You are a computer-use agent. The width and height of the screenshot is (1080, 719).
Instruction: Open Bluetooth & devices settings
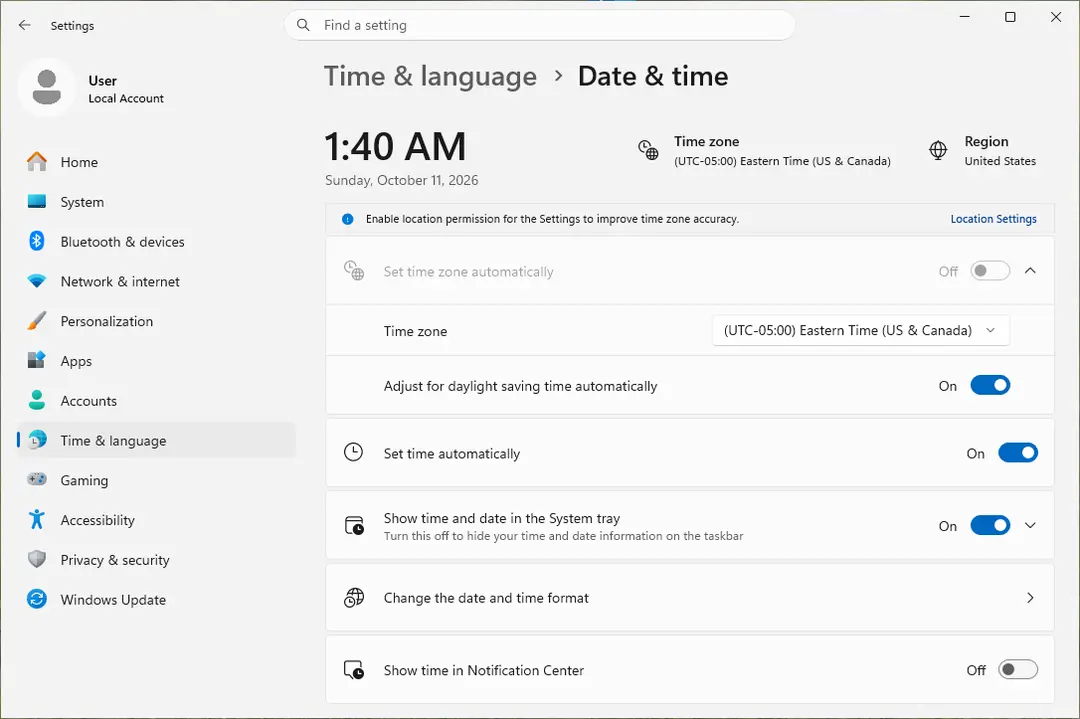[x=156, y=242]
